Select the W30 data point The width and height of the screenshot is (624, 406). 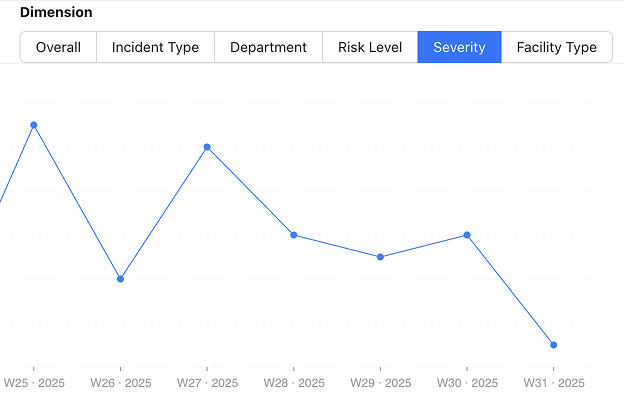[x=467, y=235]
